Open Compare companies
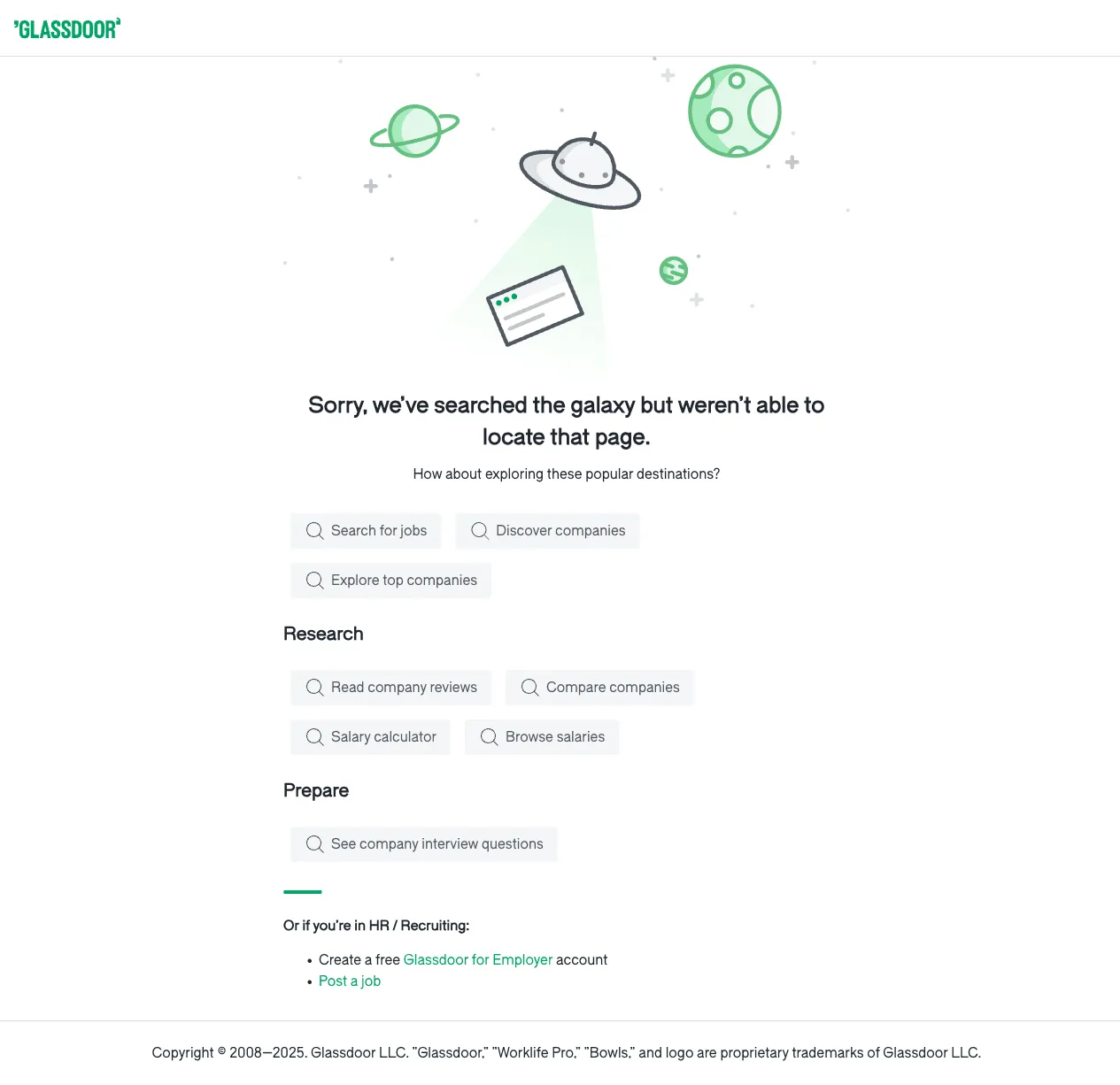Viewport: 1120px width, 1085px height. (599, 687)
